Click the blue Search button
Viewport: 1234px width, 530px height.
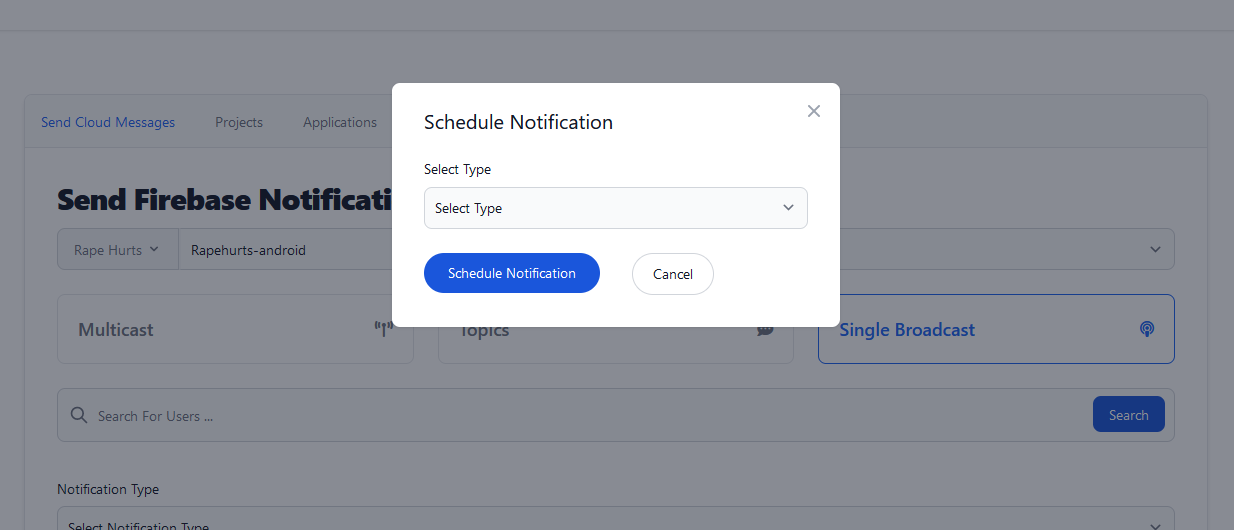1129,415
